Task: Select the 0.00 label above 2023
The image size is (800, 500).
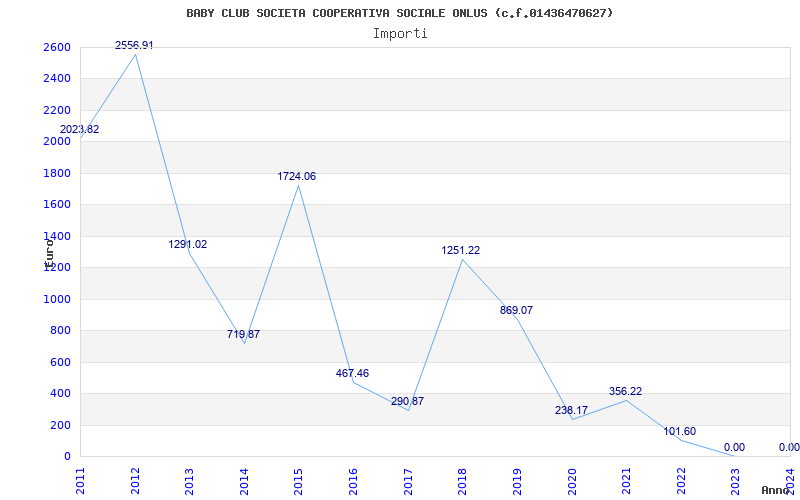Action: coord(734,447)
